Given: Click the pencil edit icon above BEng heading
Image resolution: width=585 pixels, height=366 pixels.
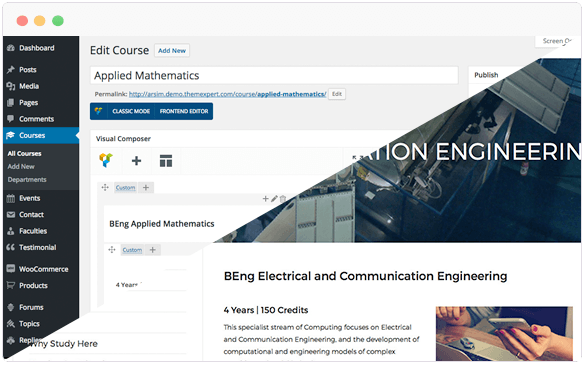Looking at the screenshot, I should 274,199.
